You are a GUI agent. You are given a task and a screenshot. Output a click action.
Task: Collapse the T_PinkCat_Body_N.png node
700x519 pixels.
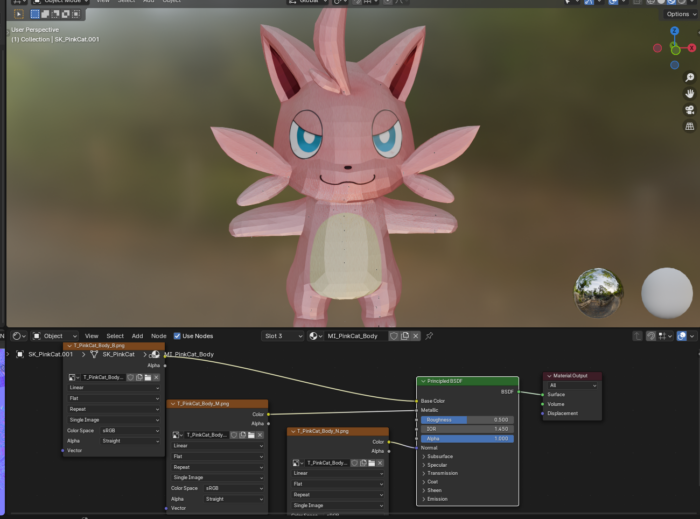click(293, 431)
